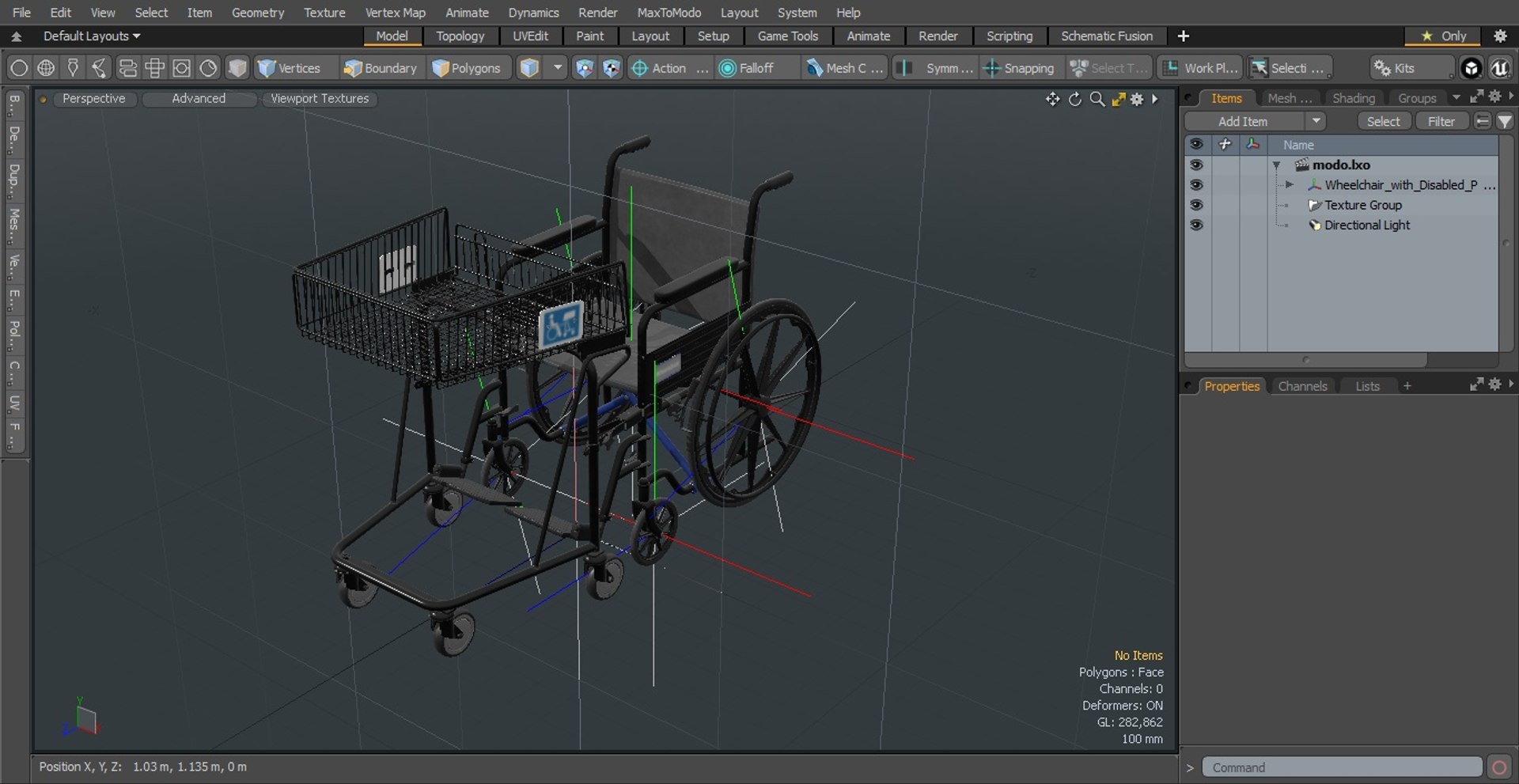Click the viewport right arrow expander
The height and width of the screenshot is (784, 1519).
tap(1155, 99)
